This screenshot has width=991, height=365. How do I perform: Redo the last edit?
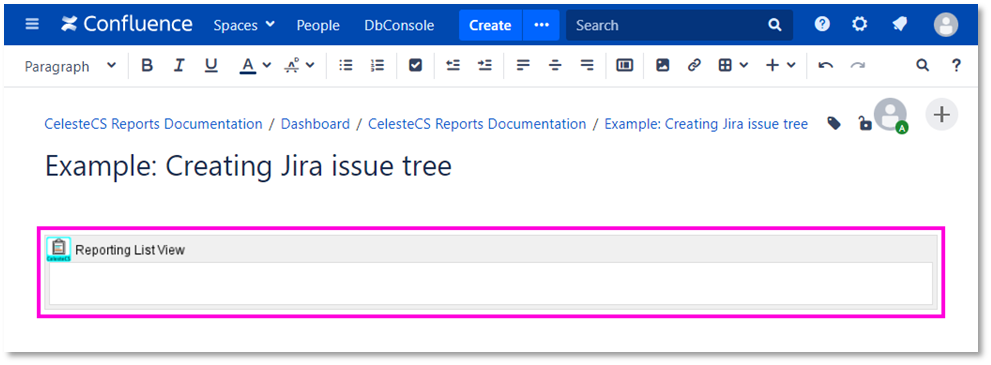tap(858, 66)
